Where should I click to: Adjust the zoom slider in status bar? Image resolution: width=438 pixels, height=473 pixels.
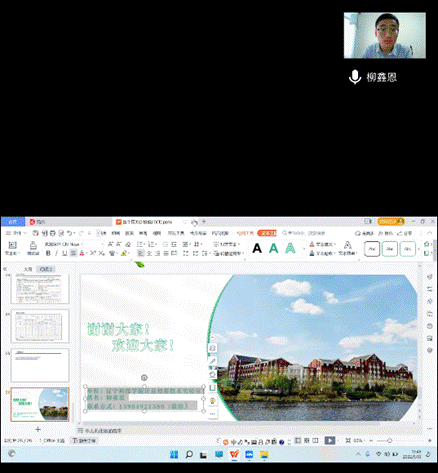(389, 441)
